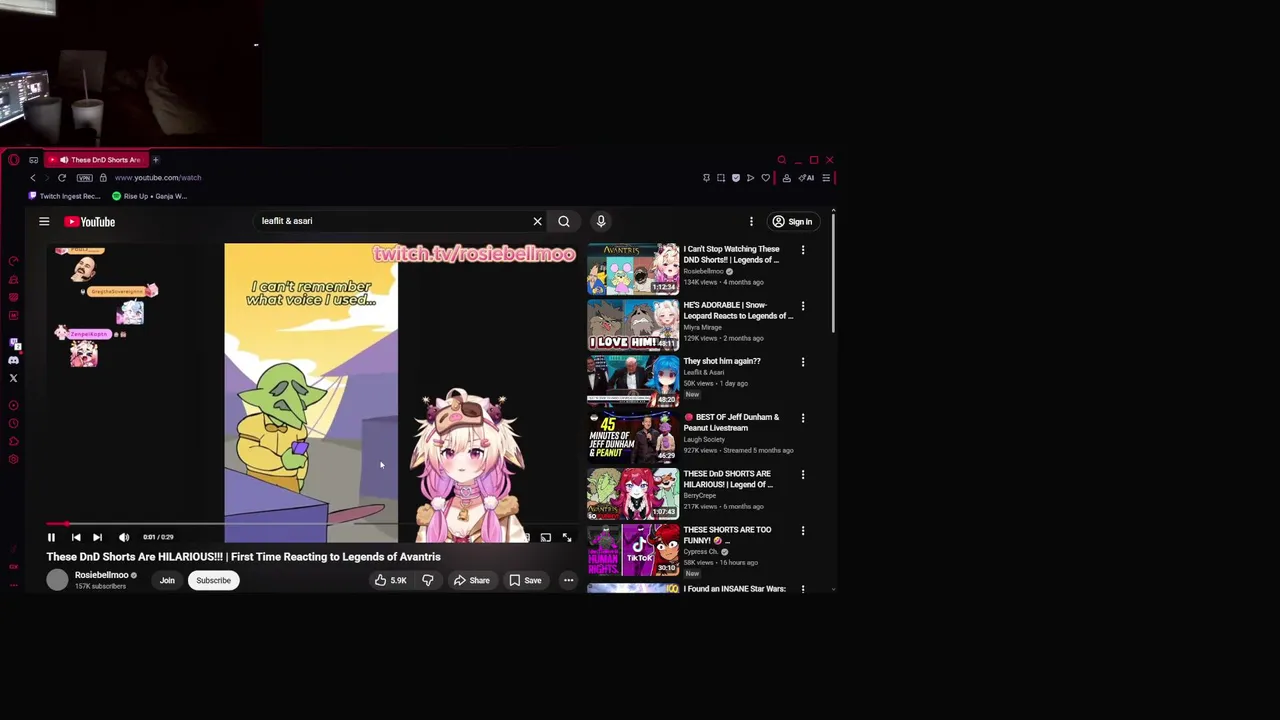Click the site security lock icon

103,178
